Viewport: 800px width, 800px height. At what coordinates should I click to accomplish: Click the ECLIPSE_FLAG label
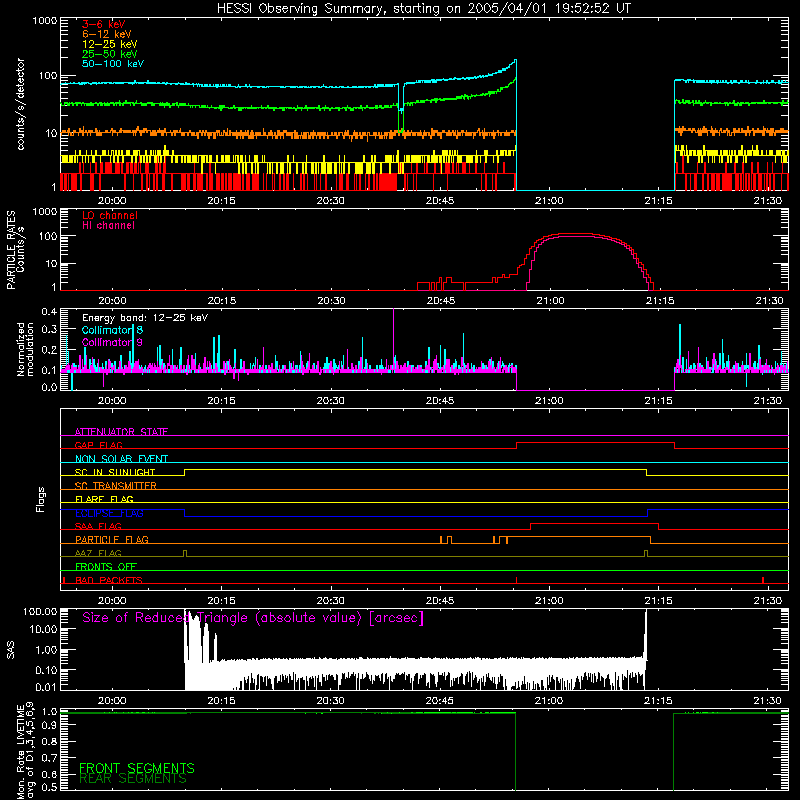pos(109,513)
